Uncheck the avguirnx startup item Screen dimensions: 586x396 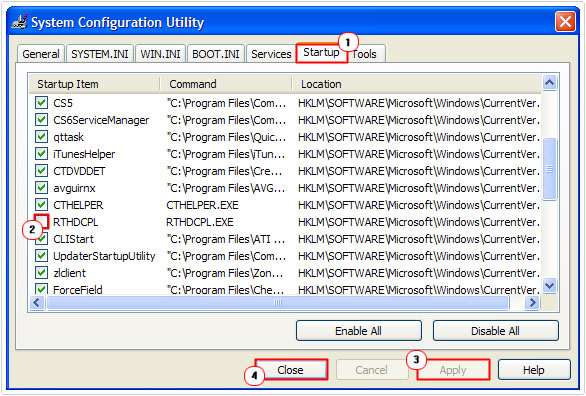pos(41,188)
